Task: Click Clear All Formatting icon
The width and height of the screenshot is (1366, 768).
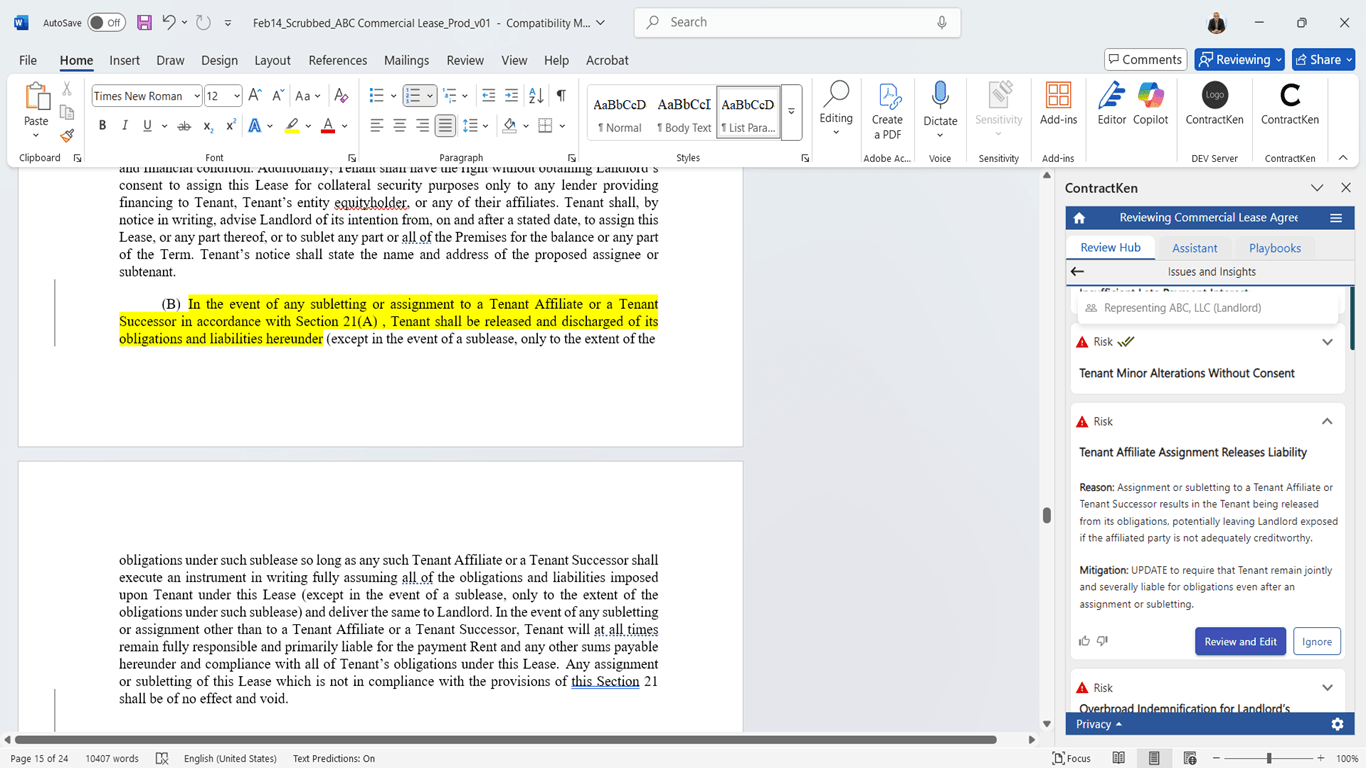Action: point(341,96)
